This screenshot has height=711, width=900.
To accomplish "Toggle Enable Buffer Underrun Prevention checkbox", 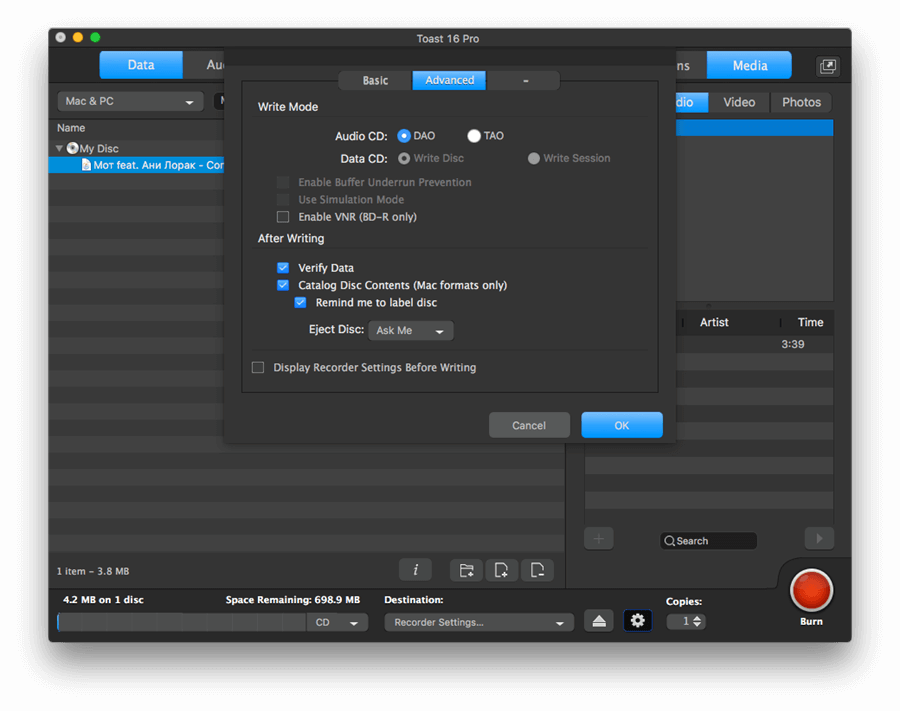I will click(x=283, y=182).
